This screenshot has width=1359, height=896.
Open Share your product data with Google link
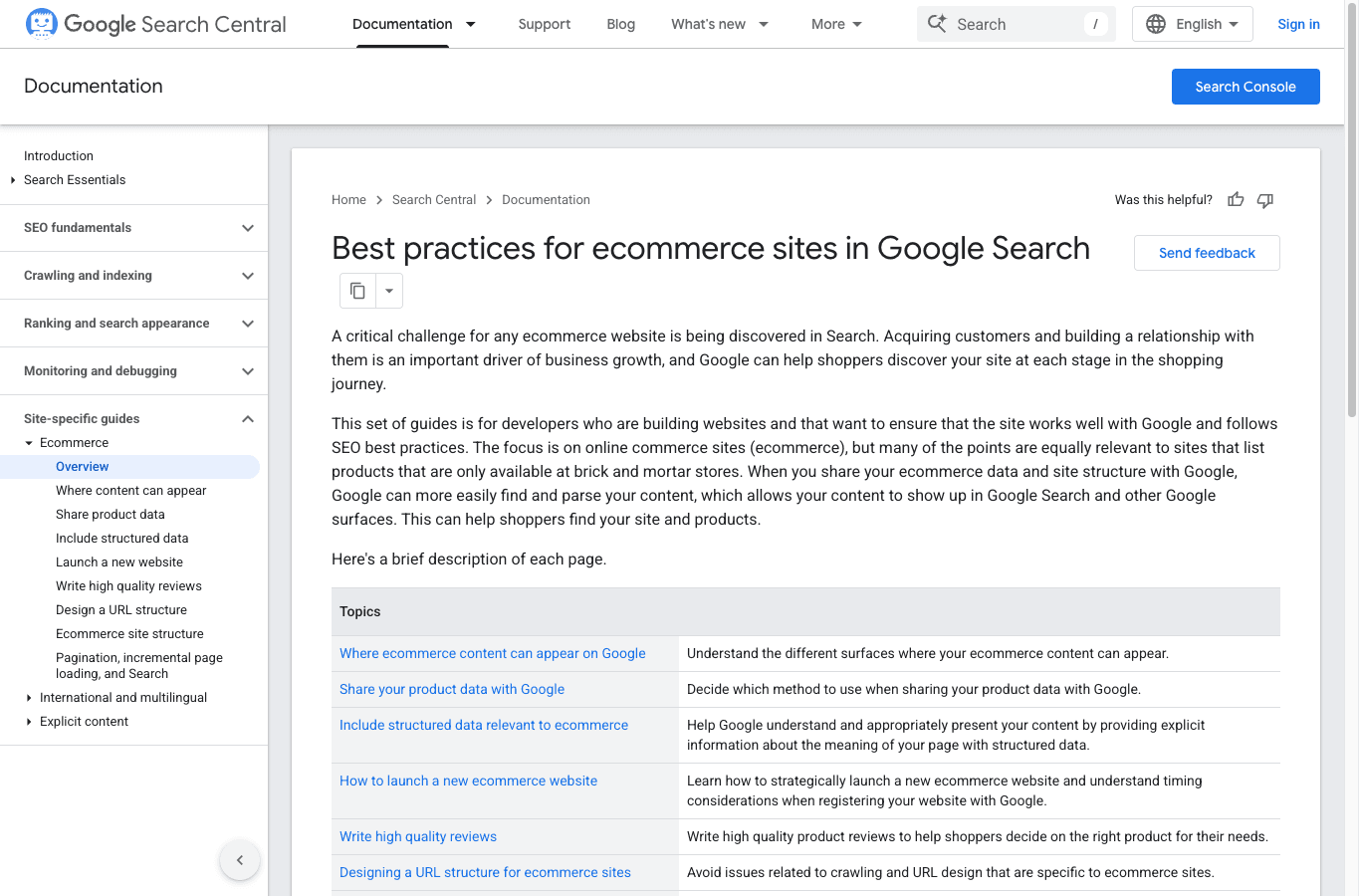[x=452, y=689]
